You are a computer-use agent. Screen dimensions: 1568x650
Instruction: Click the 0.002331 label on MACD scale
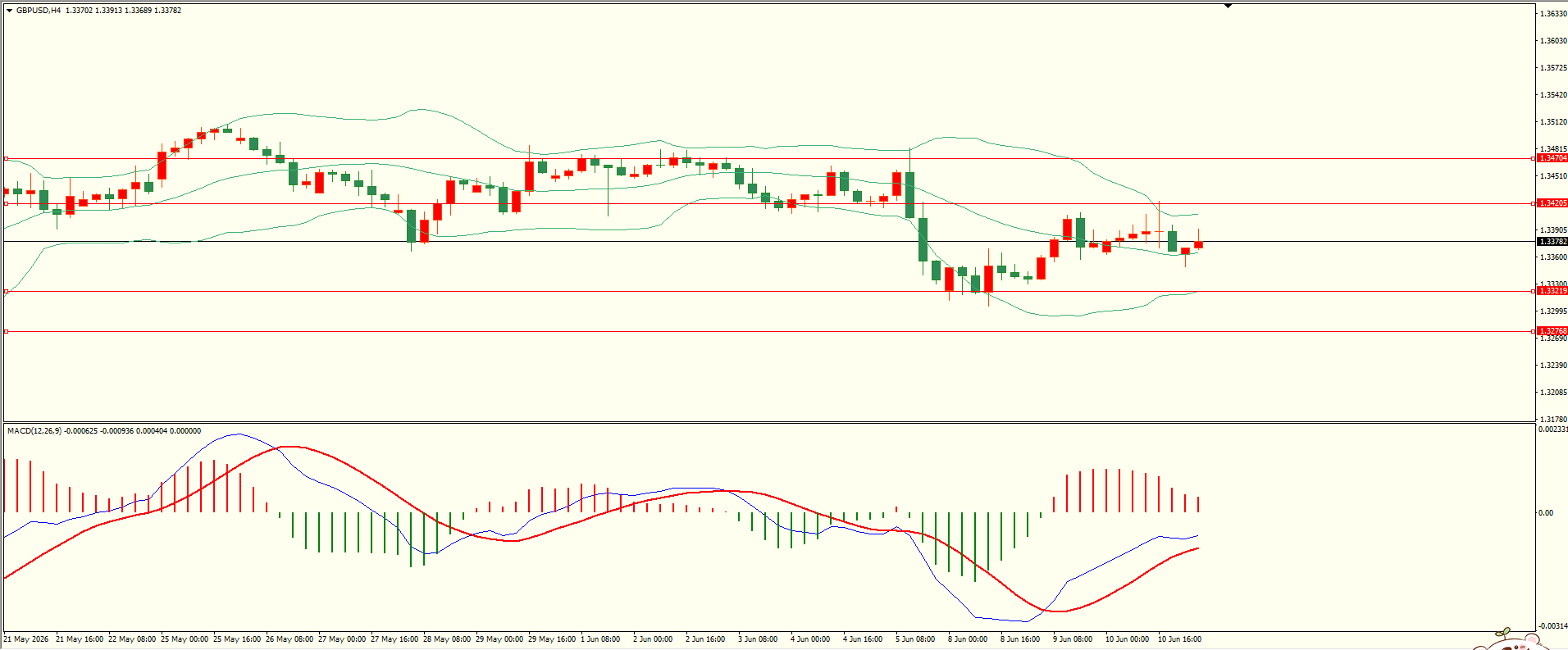1553,429
